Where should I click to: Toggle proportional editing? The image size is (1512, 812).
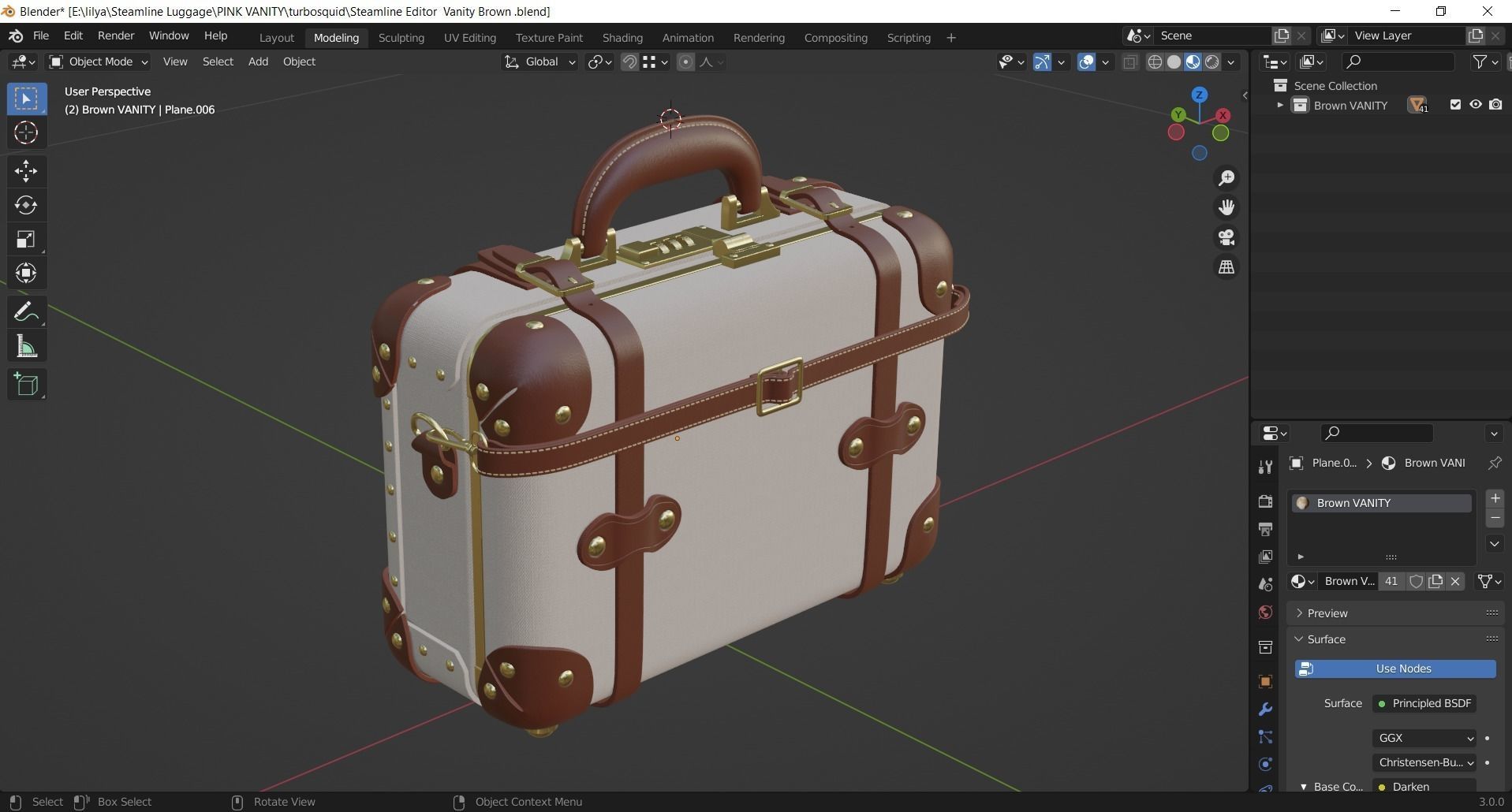click(685, 62)
